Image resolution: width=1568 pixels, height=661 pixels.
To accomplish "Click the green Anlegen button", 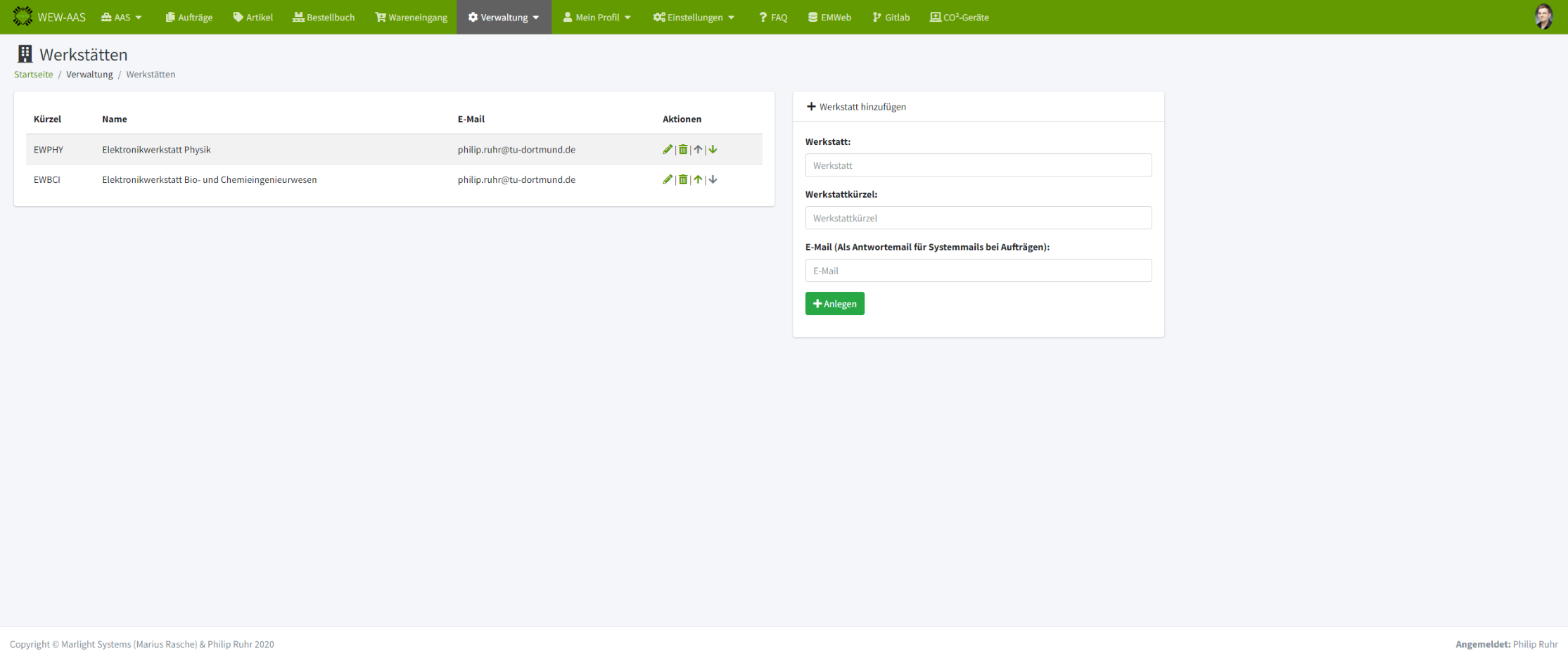I will pos(834,304).
